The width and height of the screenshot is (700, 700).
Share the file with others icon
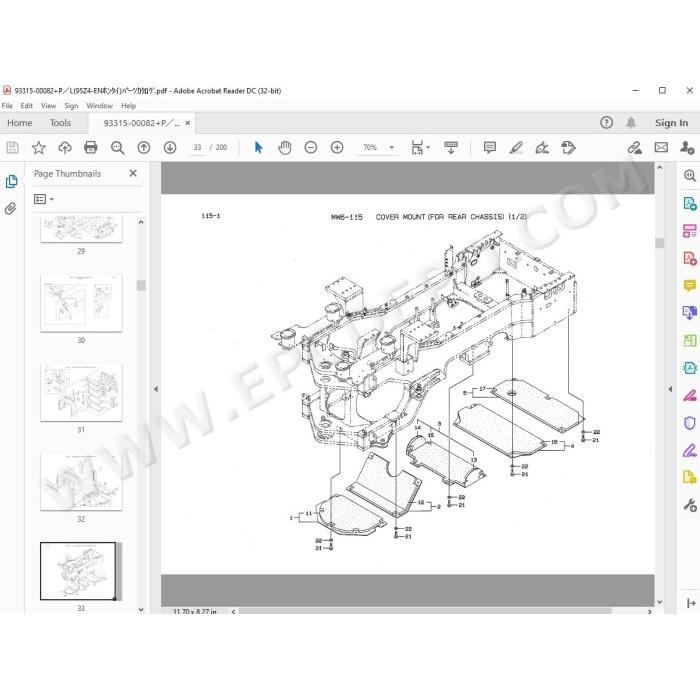(x=687, y=147)
